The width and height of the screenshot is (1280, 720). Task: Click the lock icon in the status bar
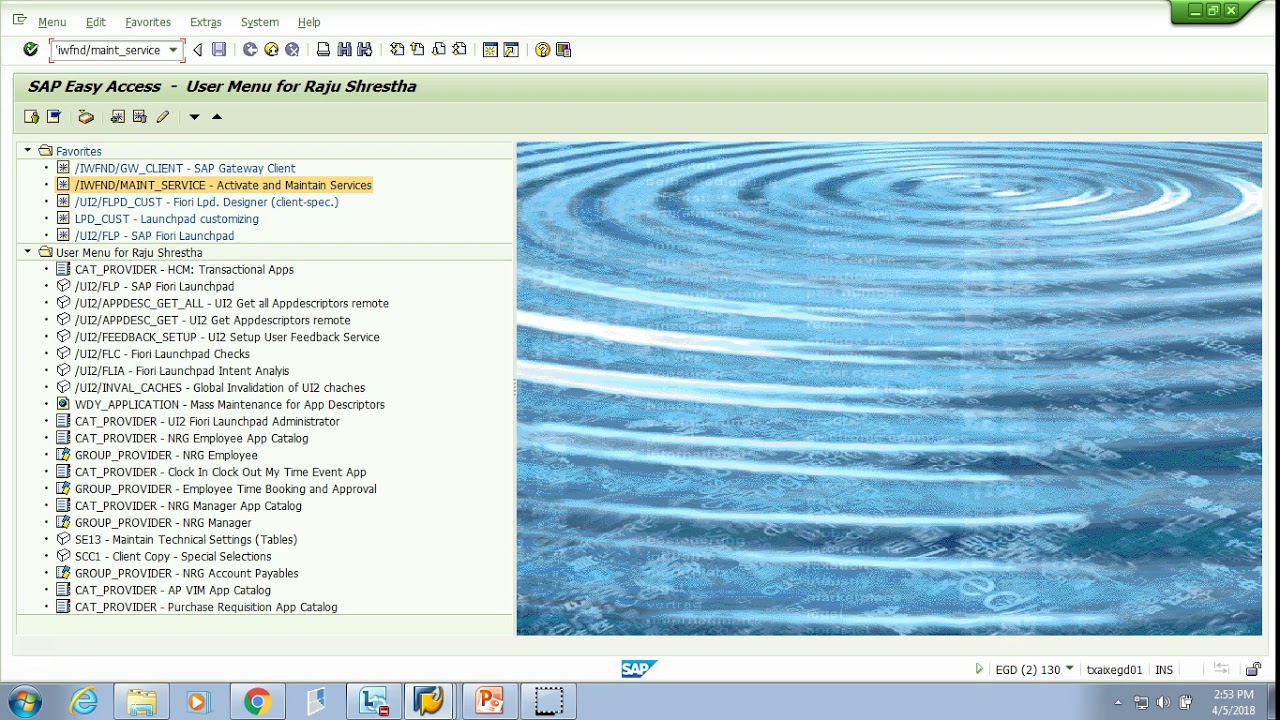coord(1254,669)
